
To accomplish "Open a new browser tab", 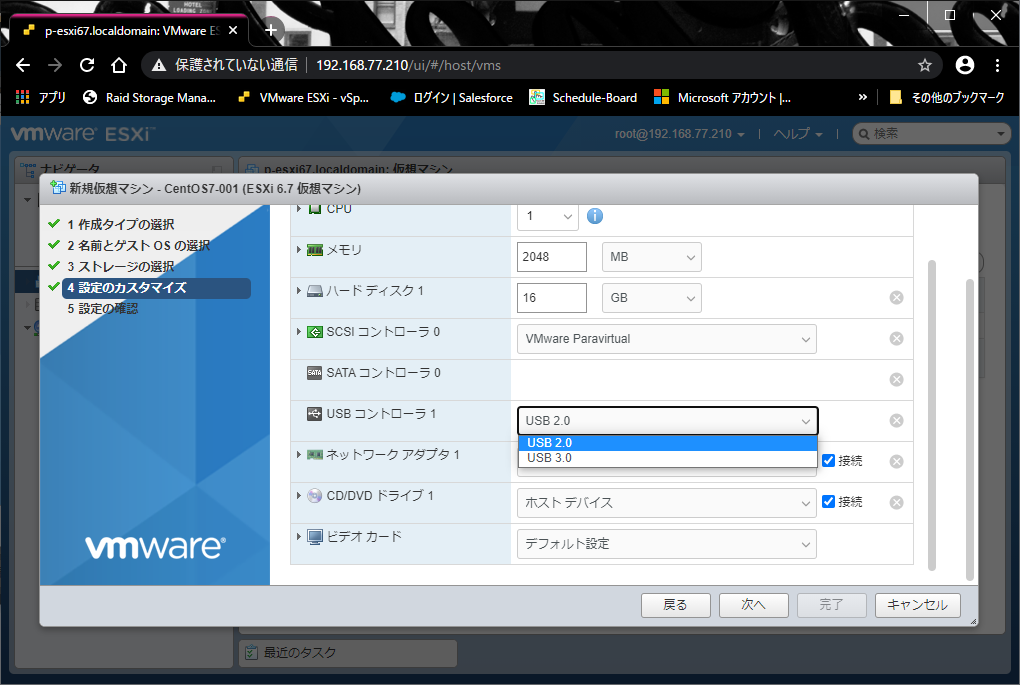I will (x=271, y=30).
